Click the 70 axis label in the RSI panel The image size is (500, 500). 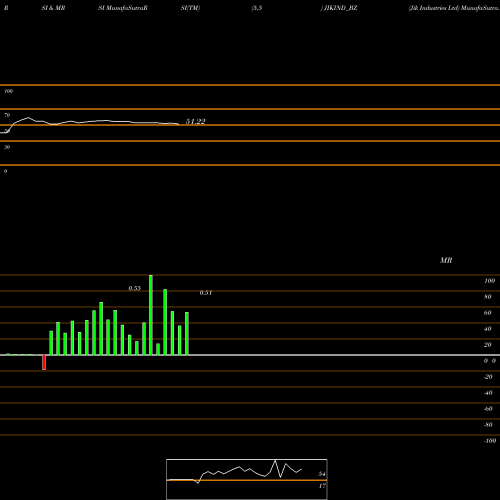coord(7,115)
